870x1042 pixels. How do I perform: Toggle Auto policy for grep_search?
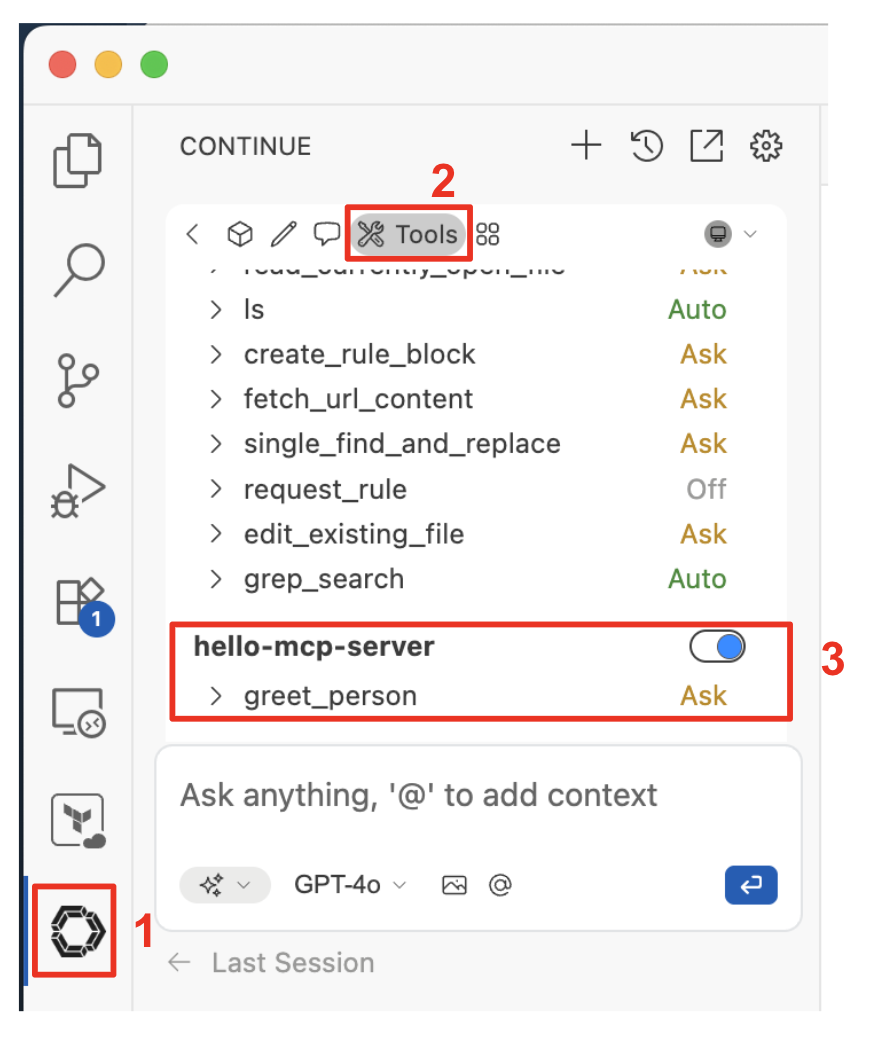point(697,579)
